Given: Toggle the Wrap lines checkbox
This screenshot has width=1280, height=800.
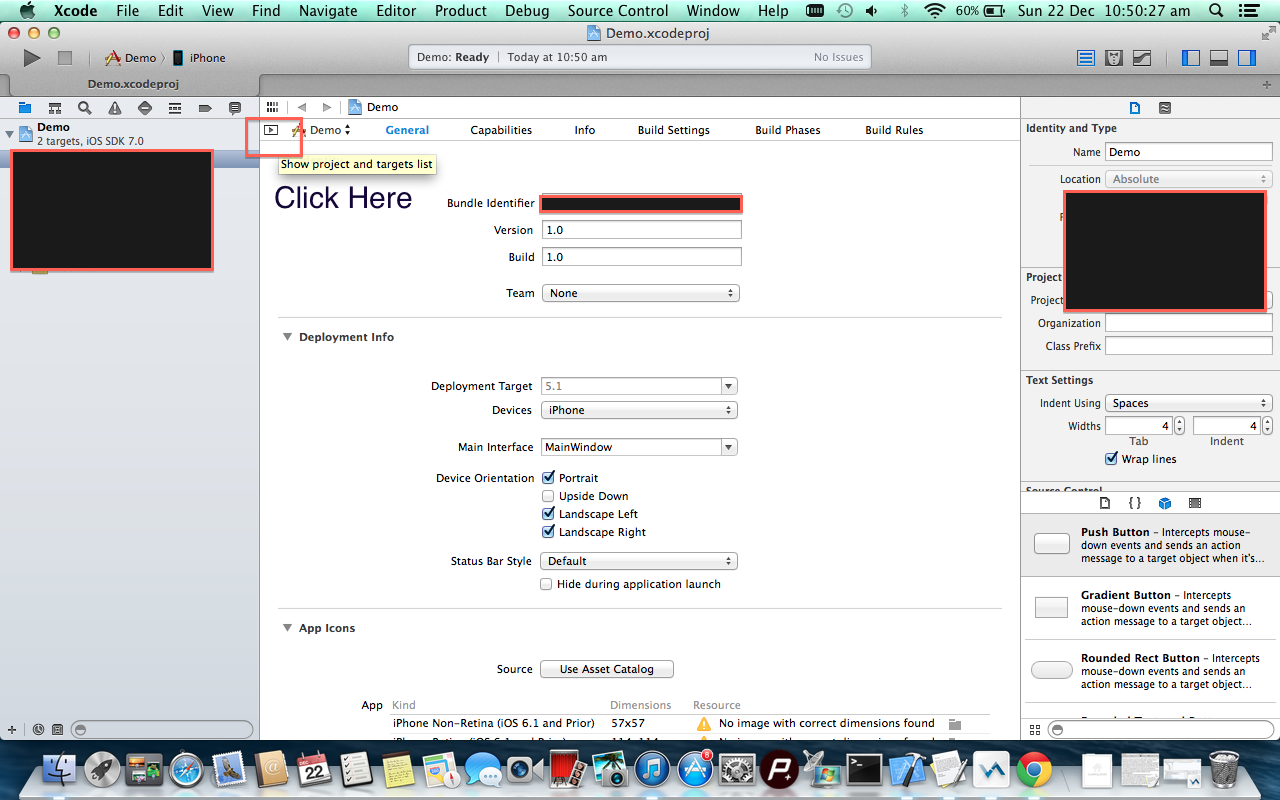Looking at the screenshot, I should (1111, 459).
